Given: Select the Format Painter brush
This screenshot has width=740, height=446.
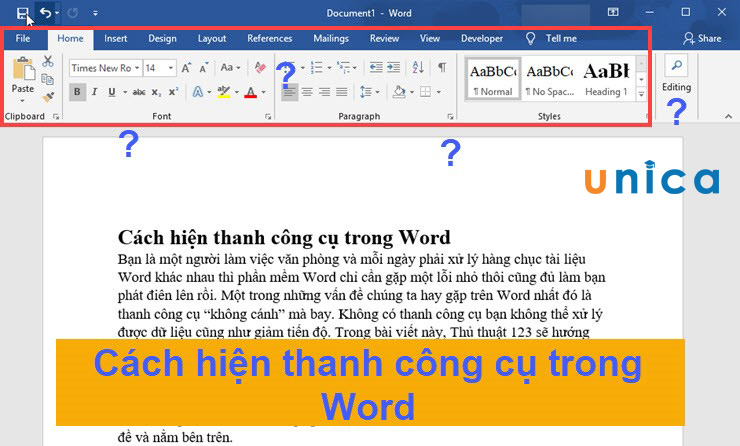Looking at the screenshot, I should [48, 96].
